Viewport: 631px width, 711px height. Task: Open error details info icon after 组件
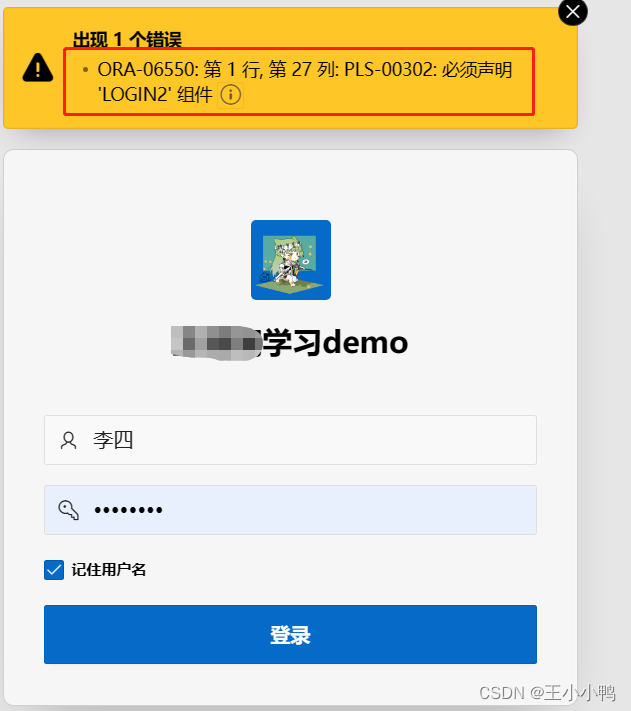231,95
